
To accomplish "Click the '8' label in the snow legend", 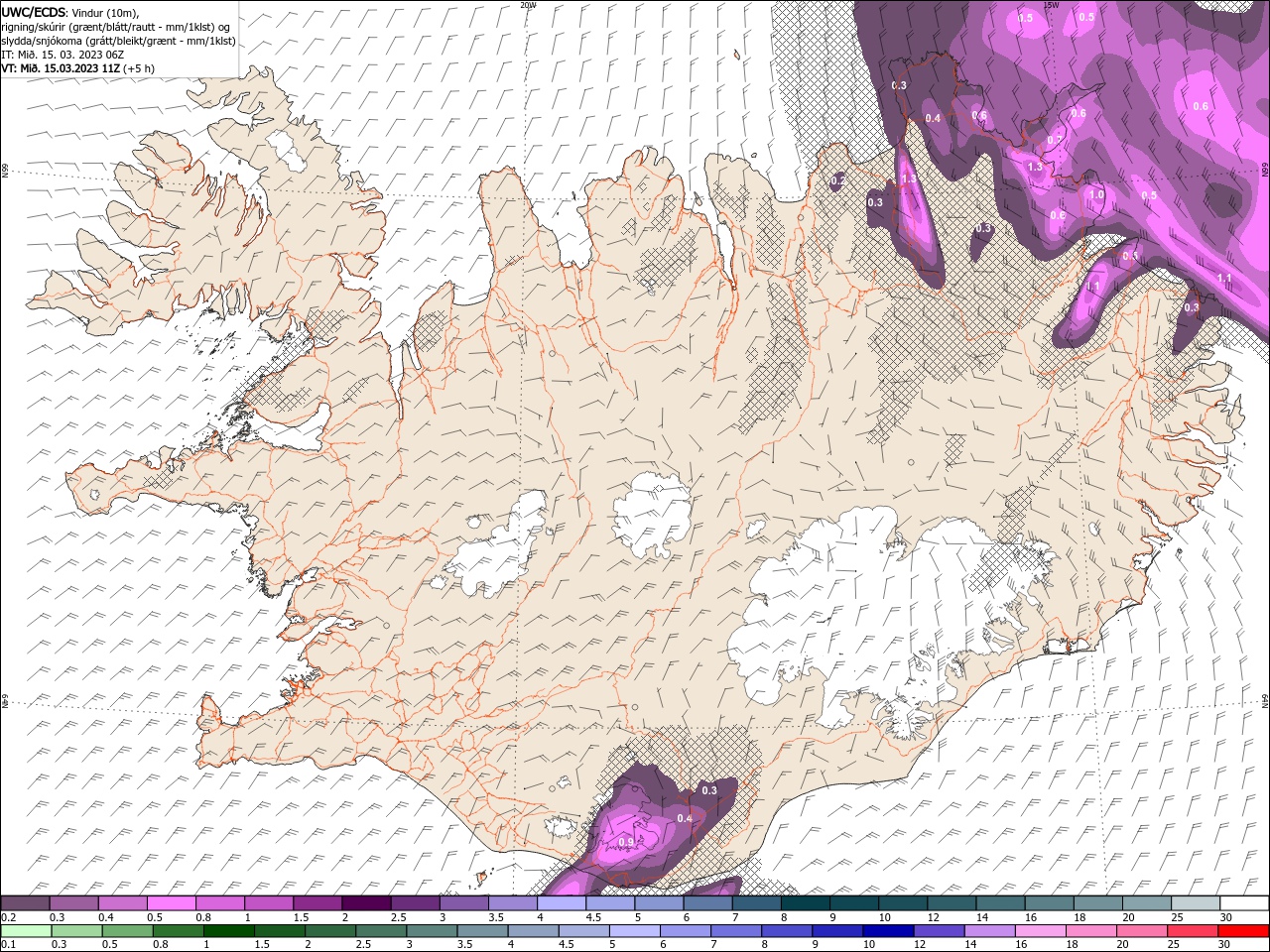I will coord(785,917).
